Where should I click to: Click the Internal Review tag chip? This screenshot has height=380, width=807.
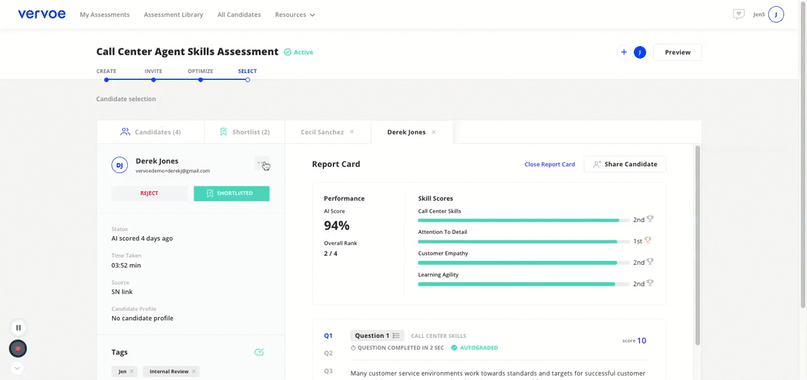[171, 371]
